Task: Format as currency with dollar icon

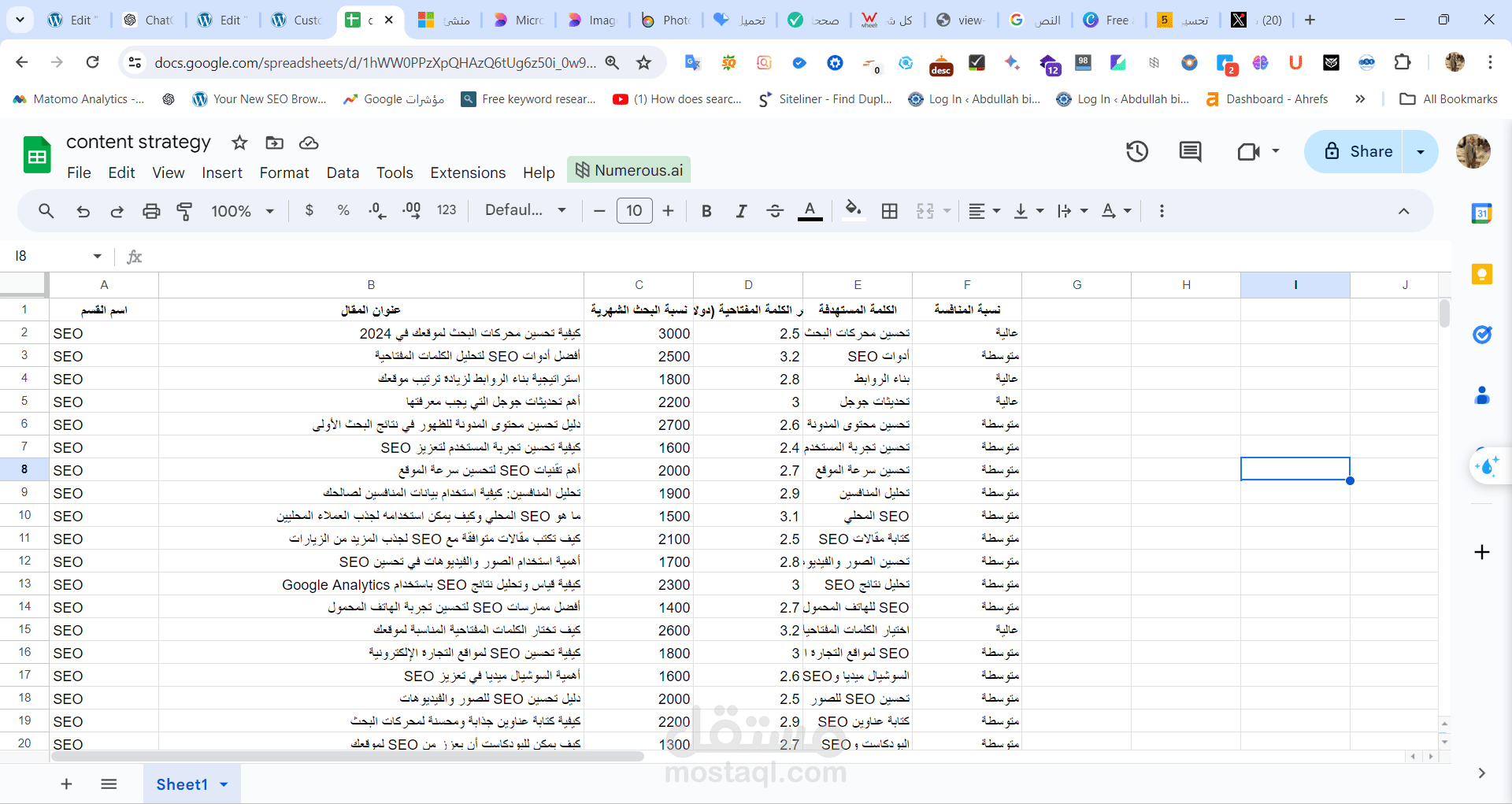Action: (309, 210)
